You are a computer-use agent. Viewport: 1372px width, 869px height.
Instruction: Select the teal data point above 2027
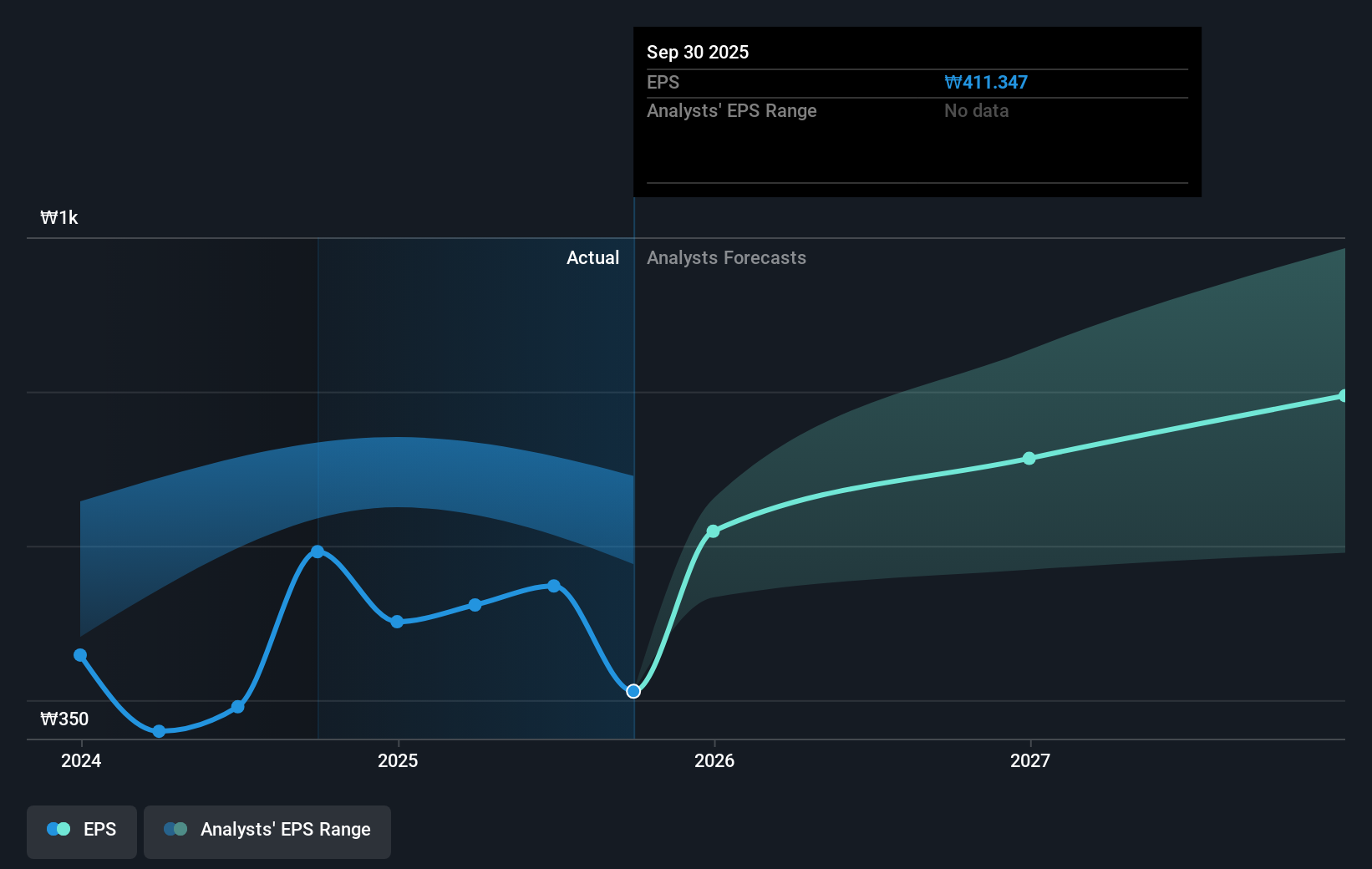point(1029,458)
